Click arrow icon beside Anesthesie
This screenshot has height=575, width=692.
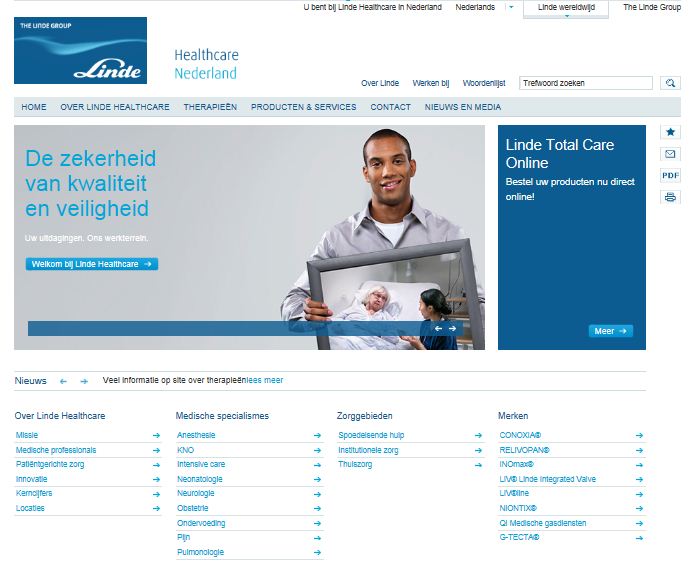click(x=317, y=436)
